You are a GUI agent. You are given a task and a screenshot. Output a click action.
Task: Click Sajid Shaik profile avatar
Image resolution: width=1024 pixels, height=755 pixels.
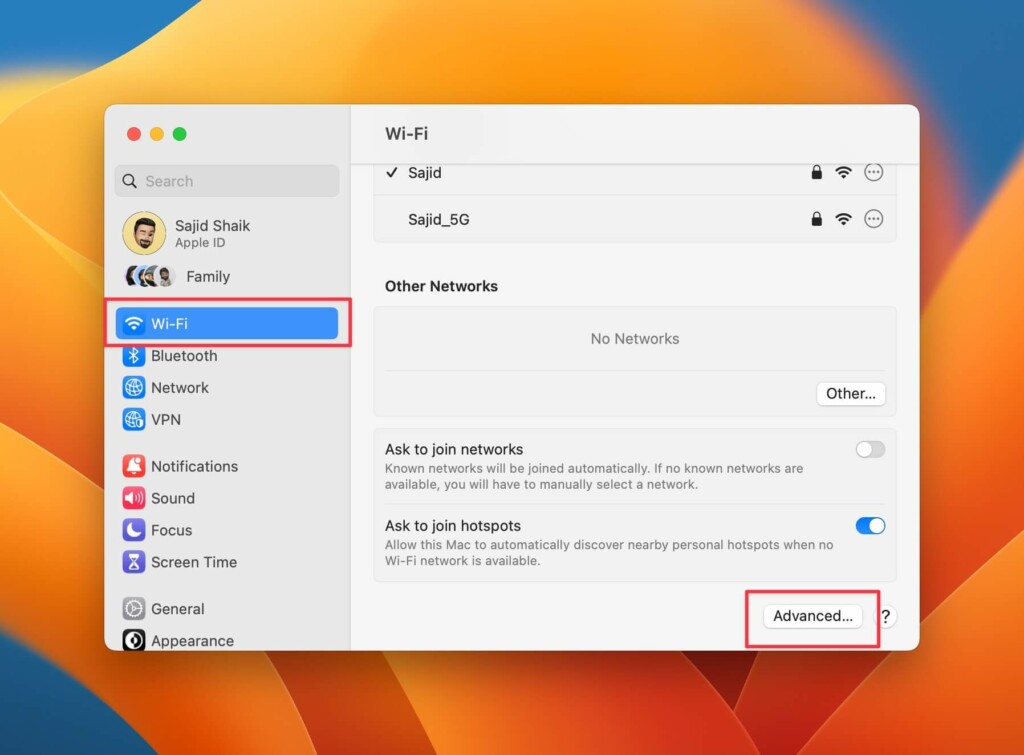coord(144,233)
